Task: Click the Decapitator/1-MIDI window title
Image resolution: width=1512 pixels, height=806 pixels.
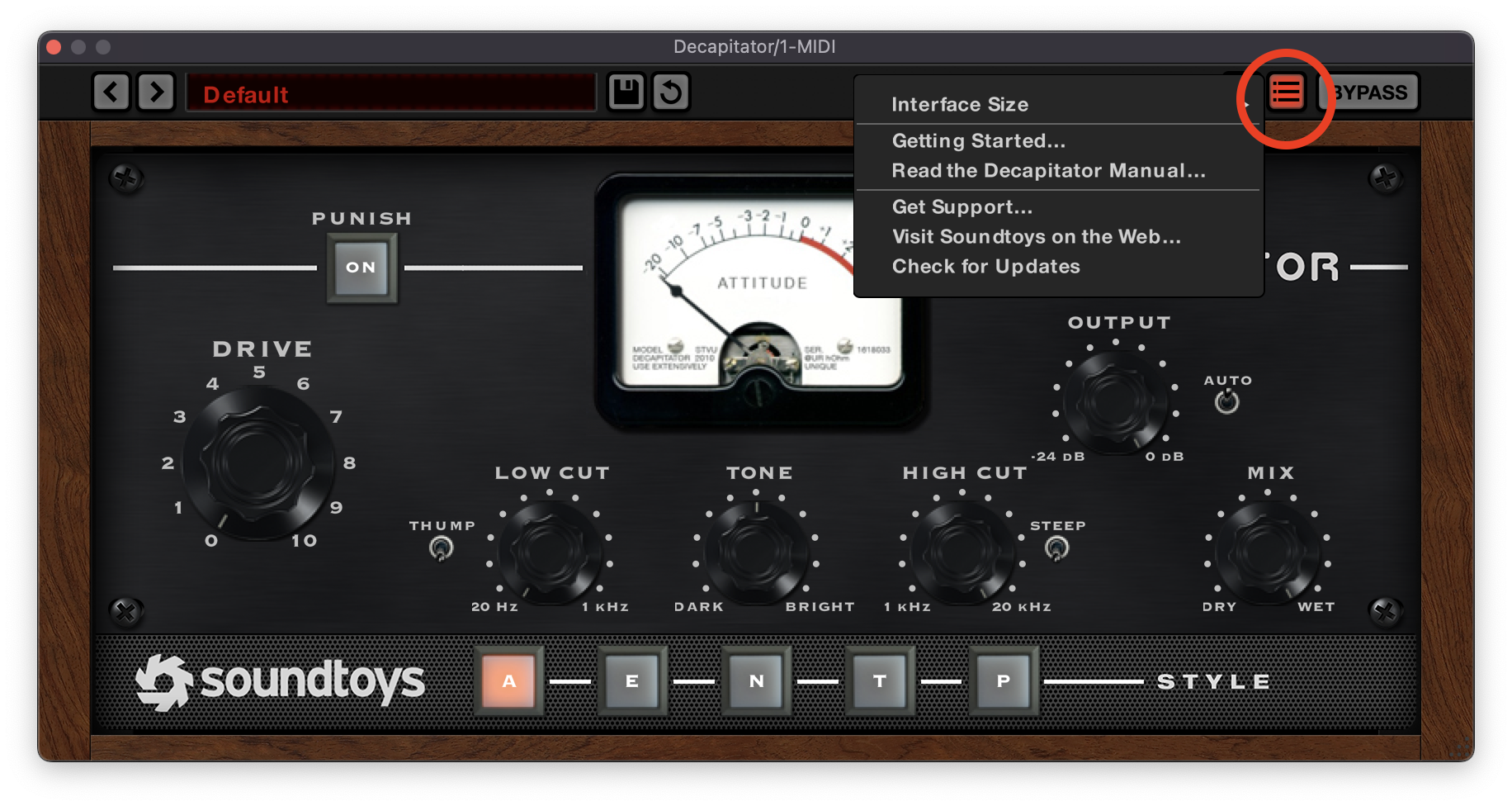Action: tap(754, 47)
